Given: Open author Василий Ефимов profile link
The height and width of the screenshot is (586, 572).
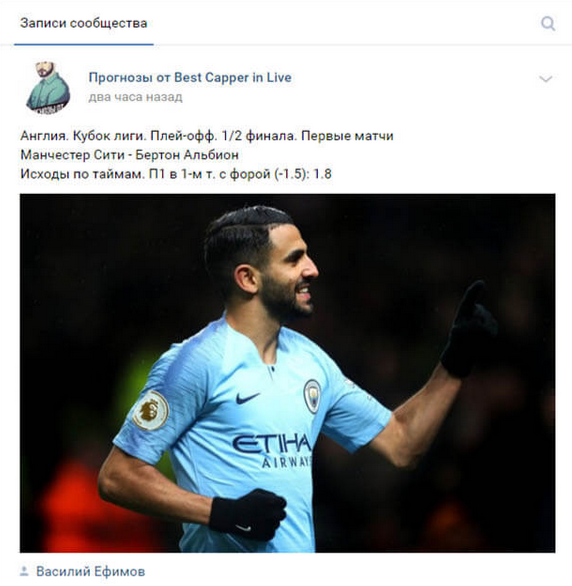Looking at the screenshot, I should (x=90, y=571).
